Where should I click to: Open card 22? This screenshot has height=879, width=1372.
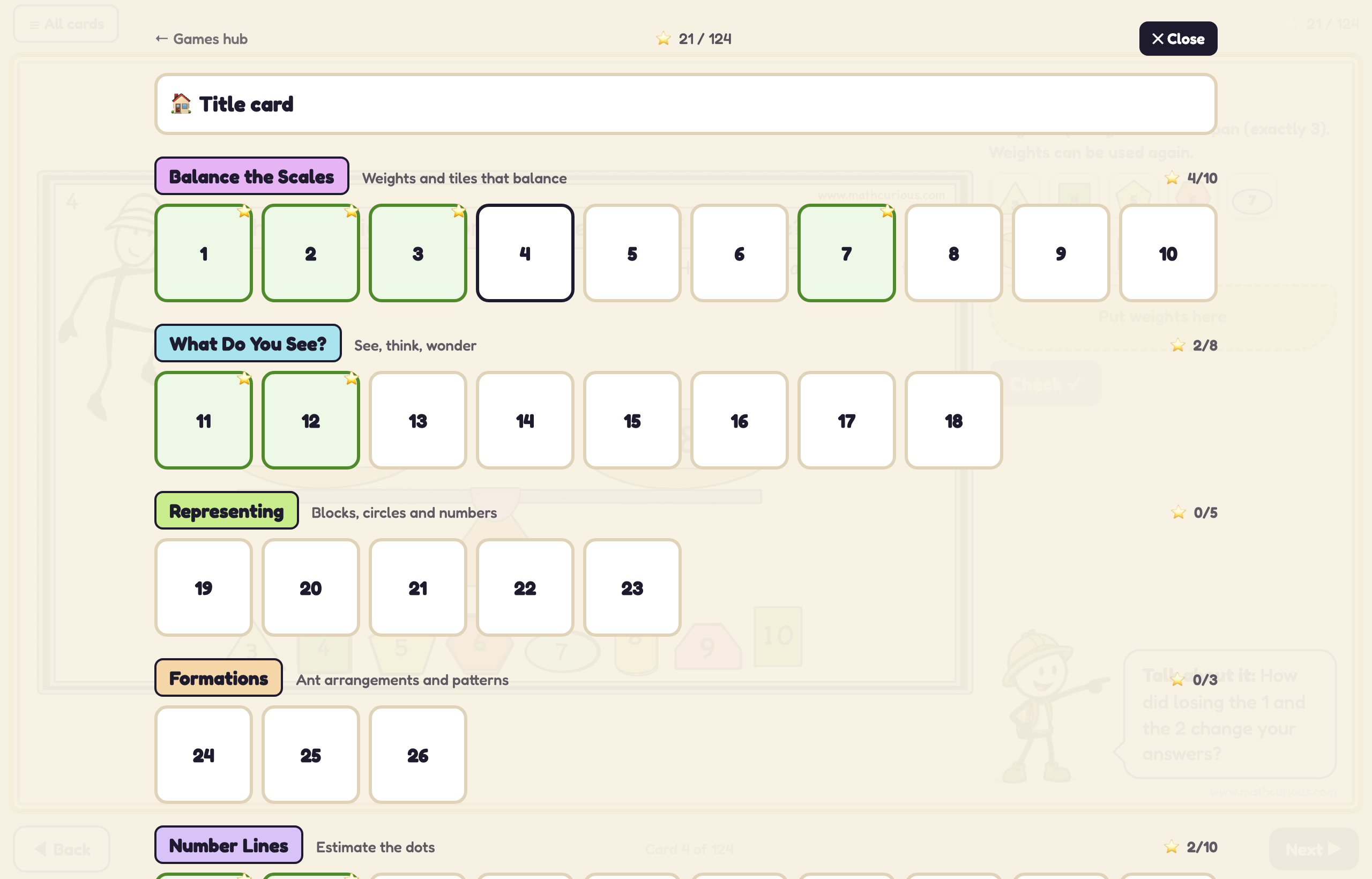(x=525, y=588)
